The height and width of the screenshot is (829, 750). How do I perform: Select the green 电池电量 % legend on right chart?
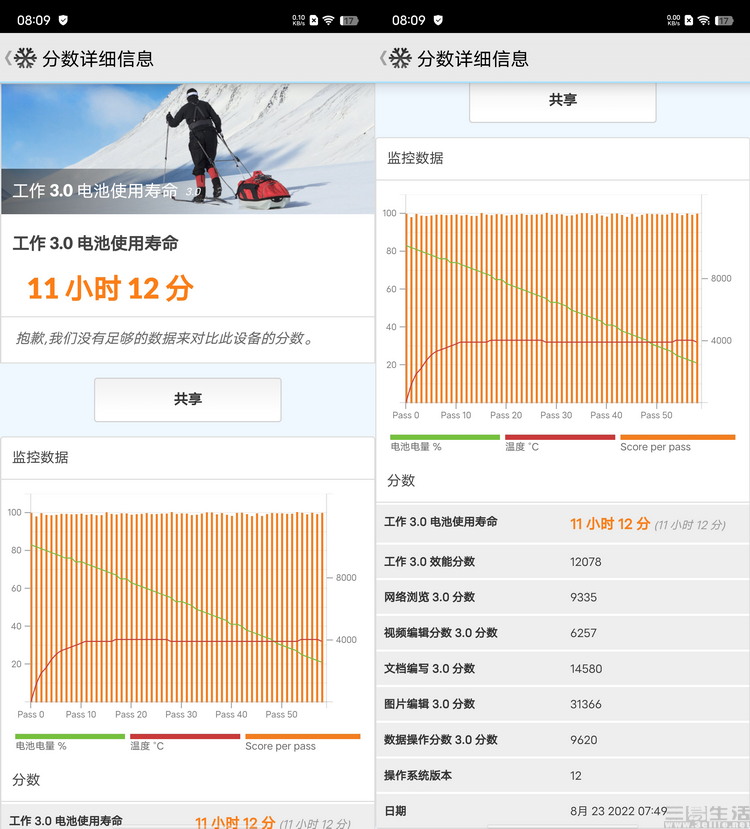click(x=445, y=443)
